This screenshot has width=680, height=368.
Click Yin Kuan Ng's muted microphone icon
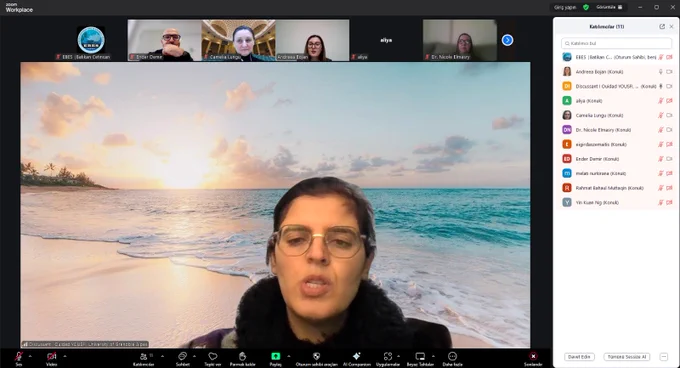click(x=661, y=202)
